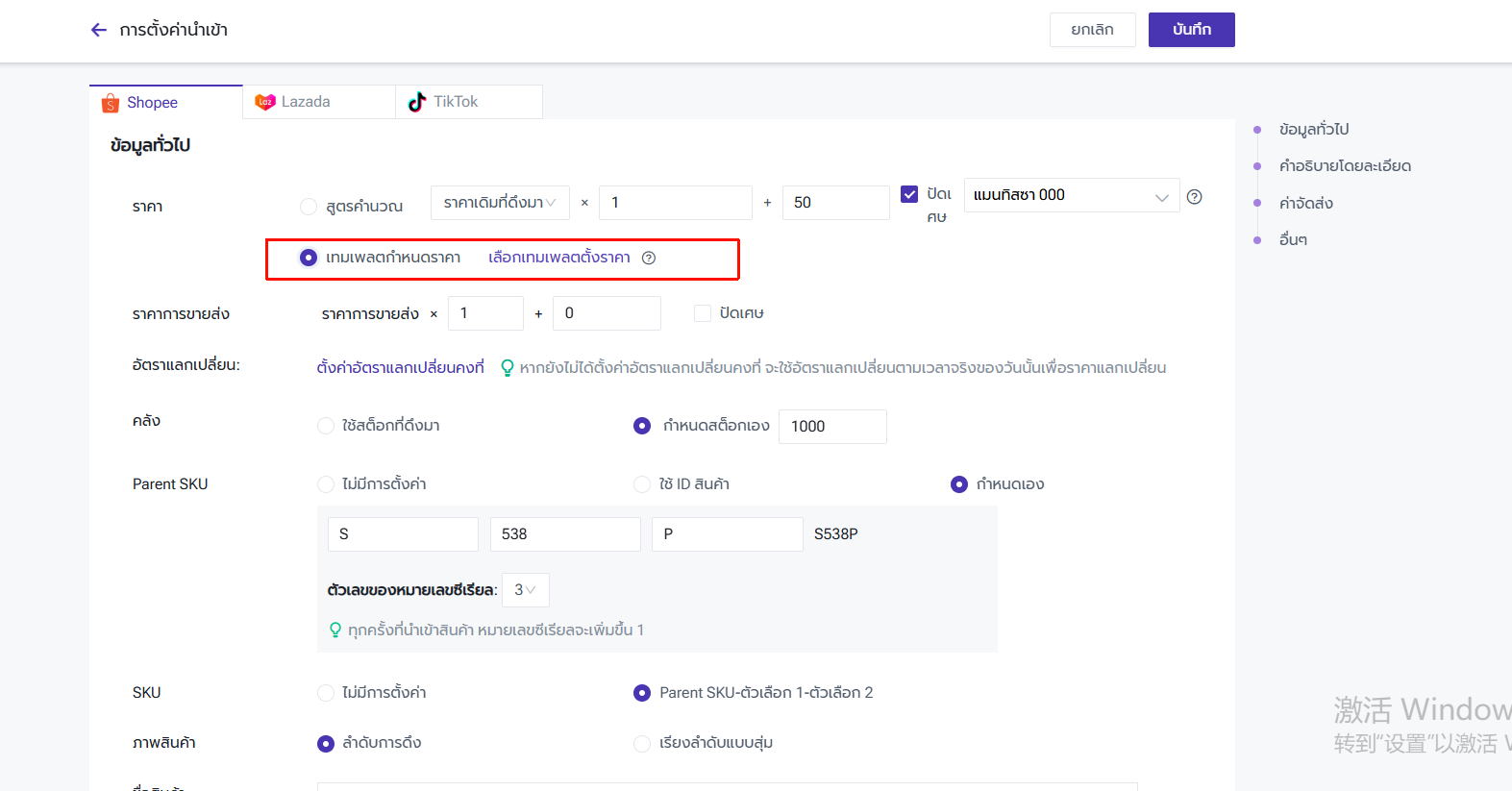
Task: Click the back arrow icon beside การตั้งค่านำเข้า
Action: [98, 30]
